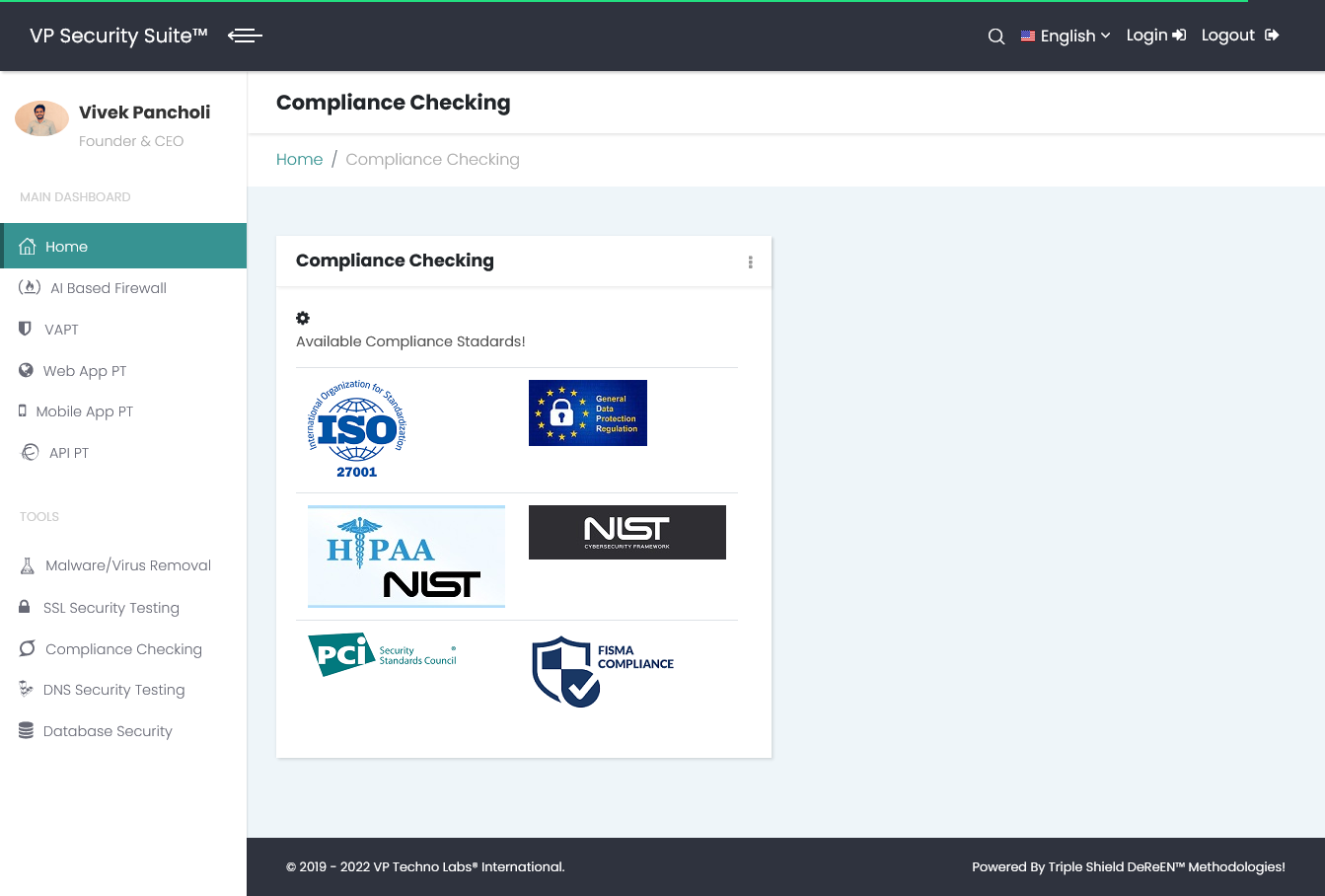Open Home in the sidebar
This screenshot has height=896, width=1325.
pos(123,246)
